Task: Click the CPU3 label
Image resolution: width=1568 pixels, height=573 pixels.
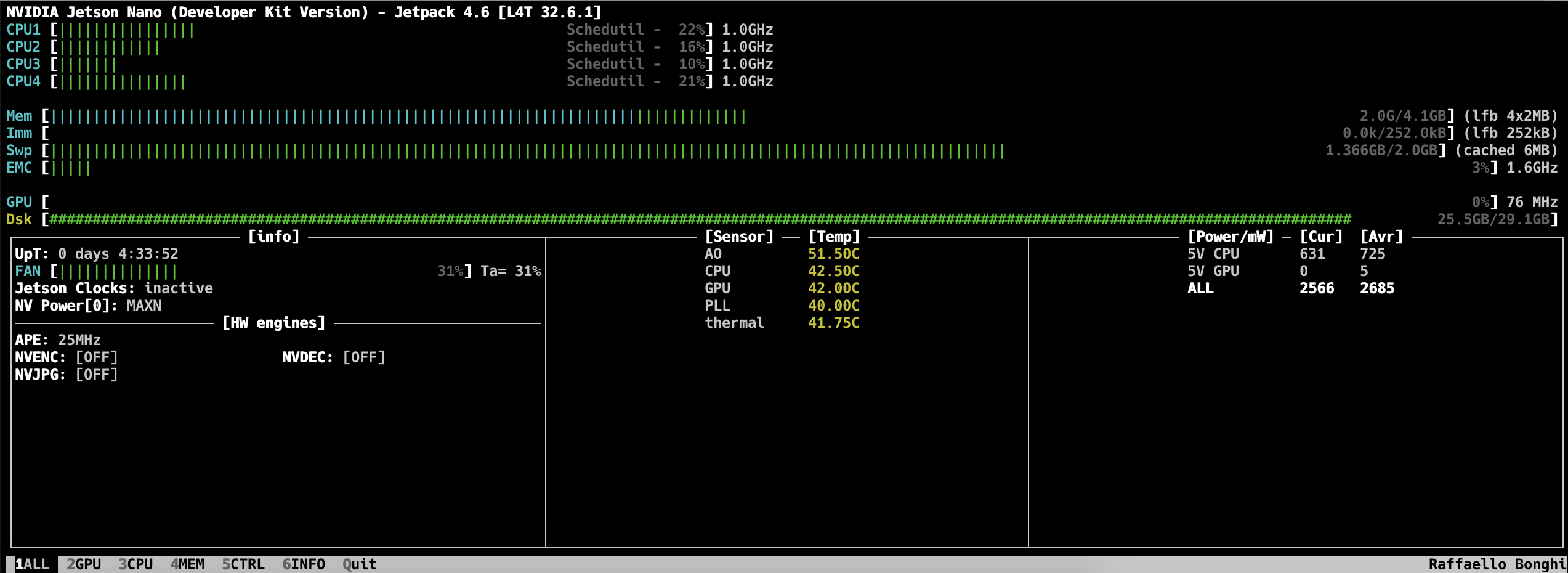Action: (23, 64)
